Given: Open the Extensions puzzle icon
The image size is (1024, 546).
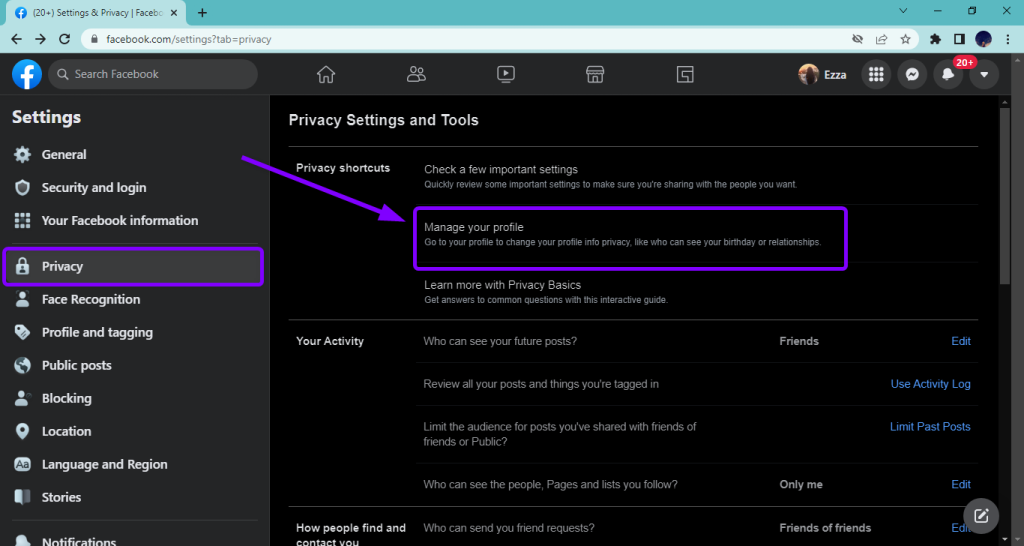Looking at the screenshot, I should point(935,39).
